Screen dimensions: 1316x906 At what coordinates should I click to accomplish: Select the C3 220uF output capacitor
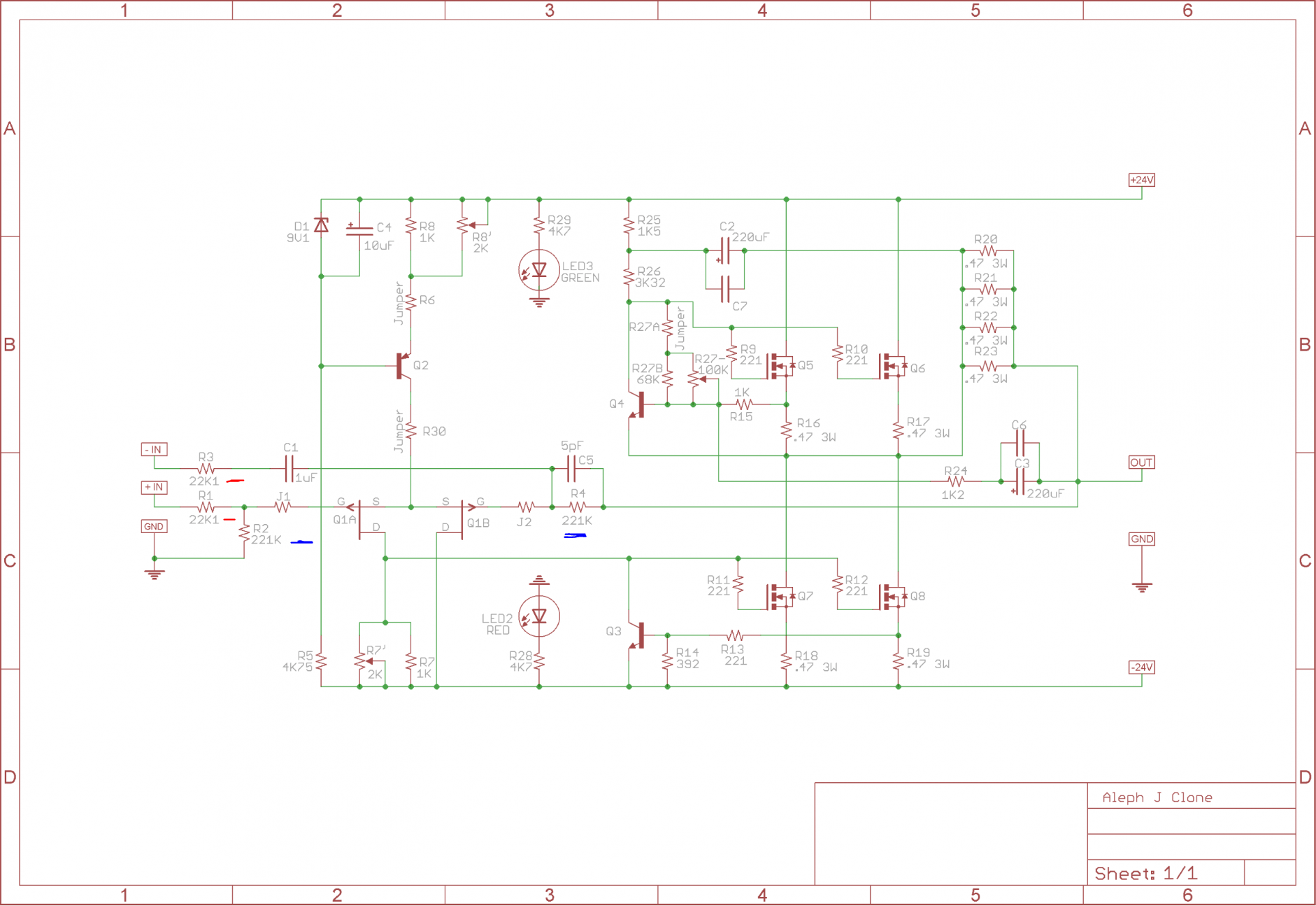[1020, 481]
